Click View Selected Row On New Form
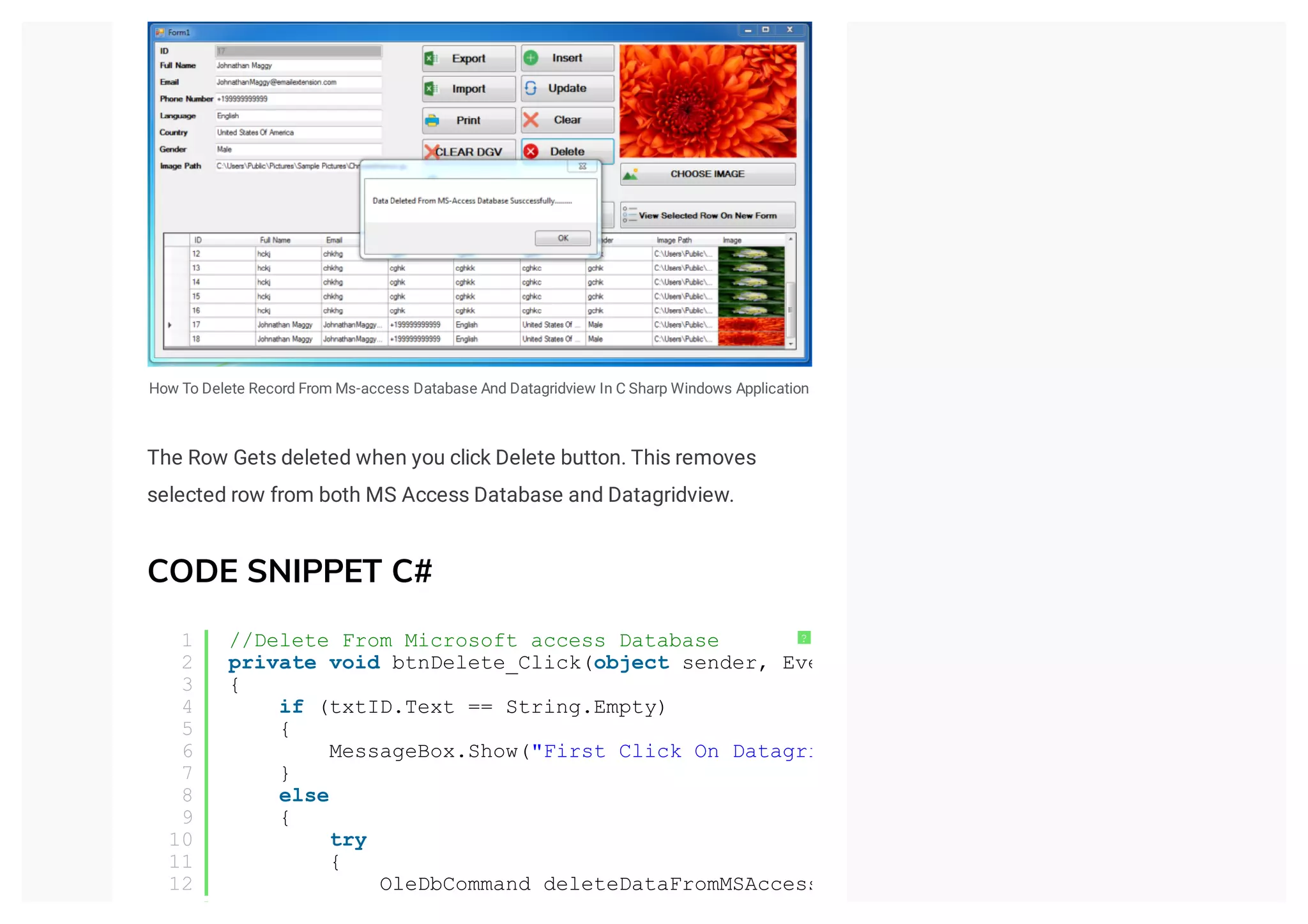 pyautogui.click(x=707, y=216)
